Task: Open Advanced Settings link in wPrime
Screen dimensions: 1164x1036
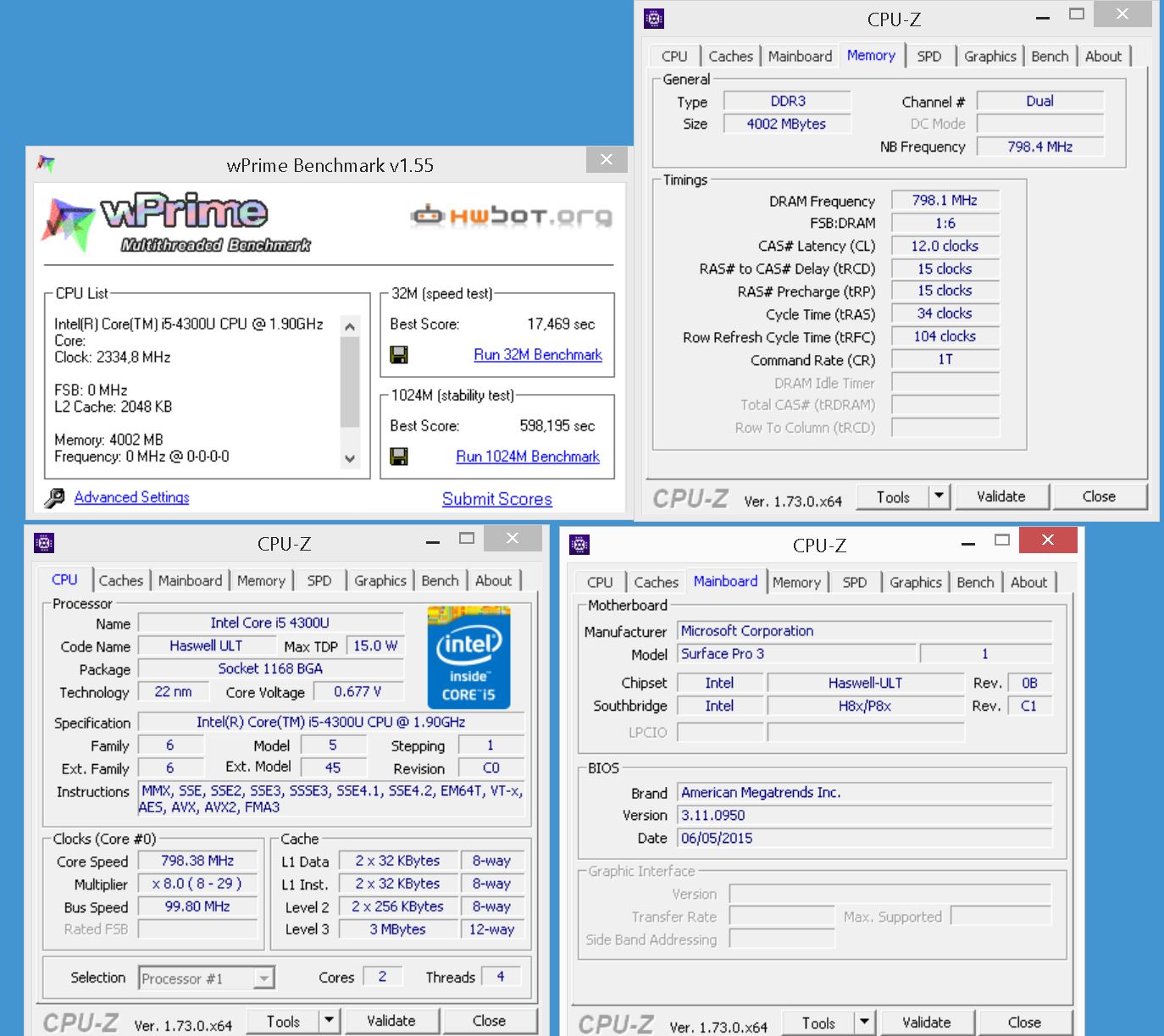Action: [x=131, y=497]
